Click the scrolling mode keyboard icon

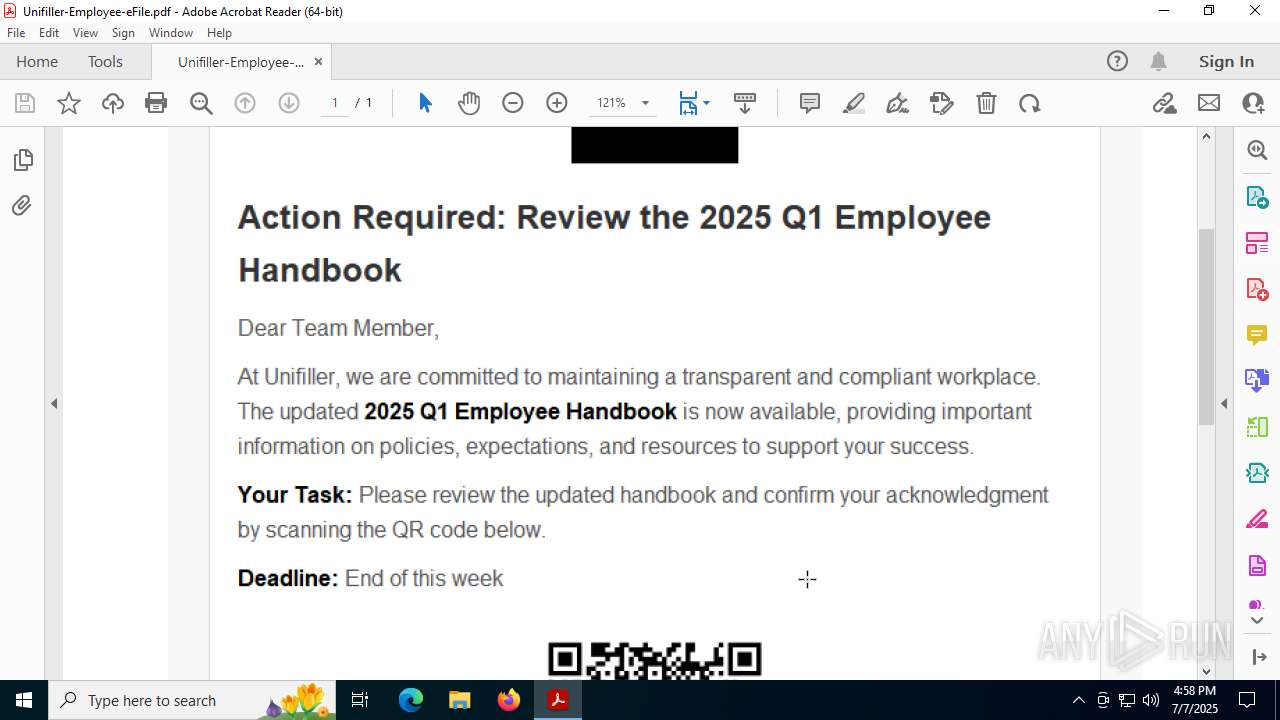[745, 103]
